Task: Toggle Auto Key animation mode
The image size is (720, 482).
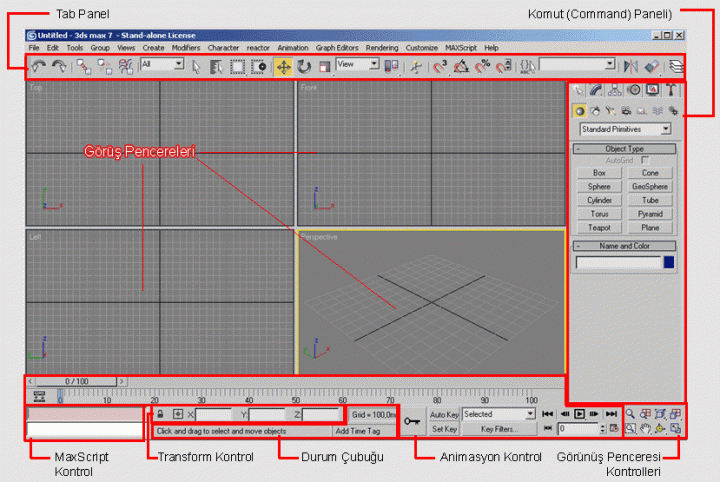Action: 444,413
